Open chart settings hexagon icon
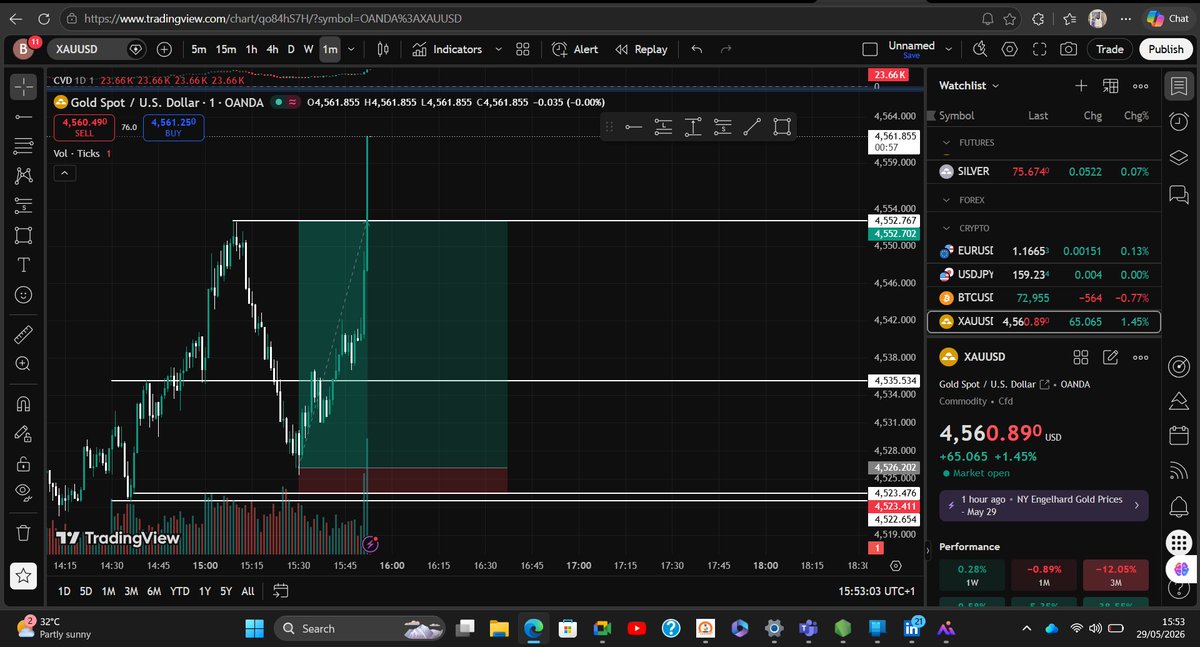1200x647 pixels. click(x=1009, y=49)
